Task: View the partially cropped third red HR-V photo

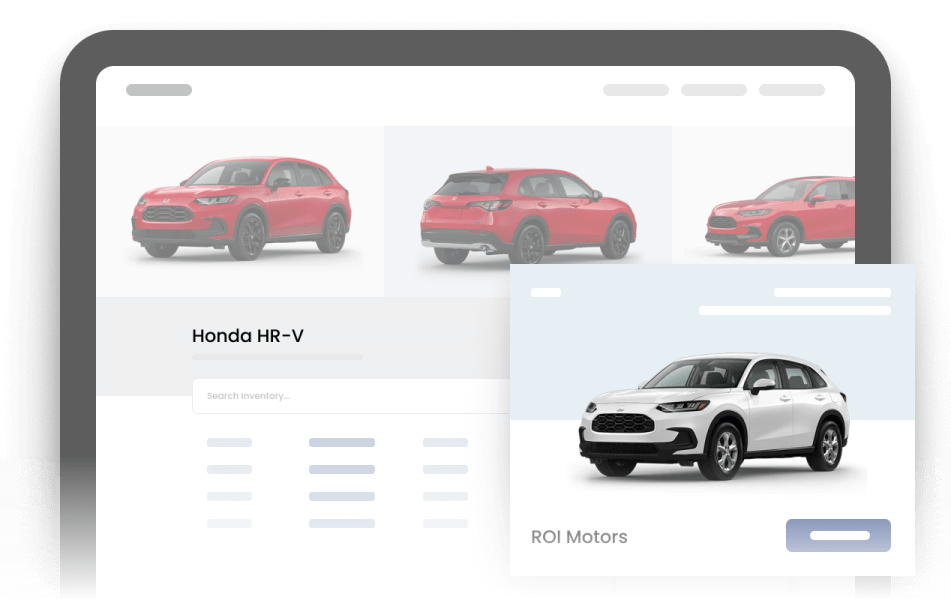Action: tap(764, 195)
